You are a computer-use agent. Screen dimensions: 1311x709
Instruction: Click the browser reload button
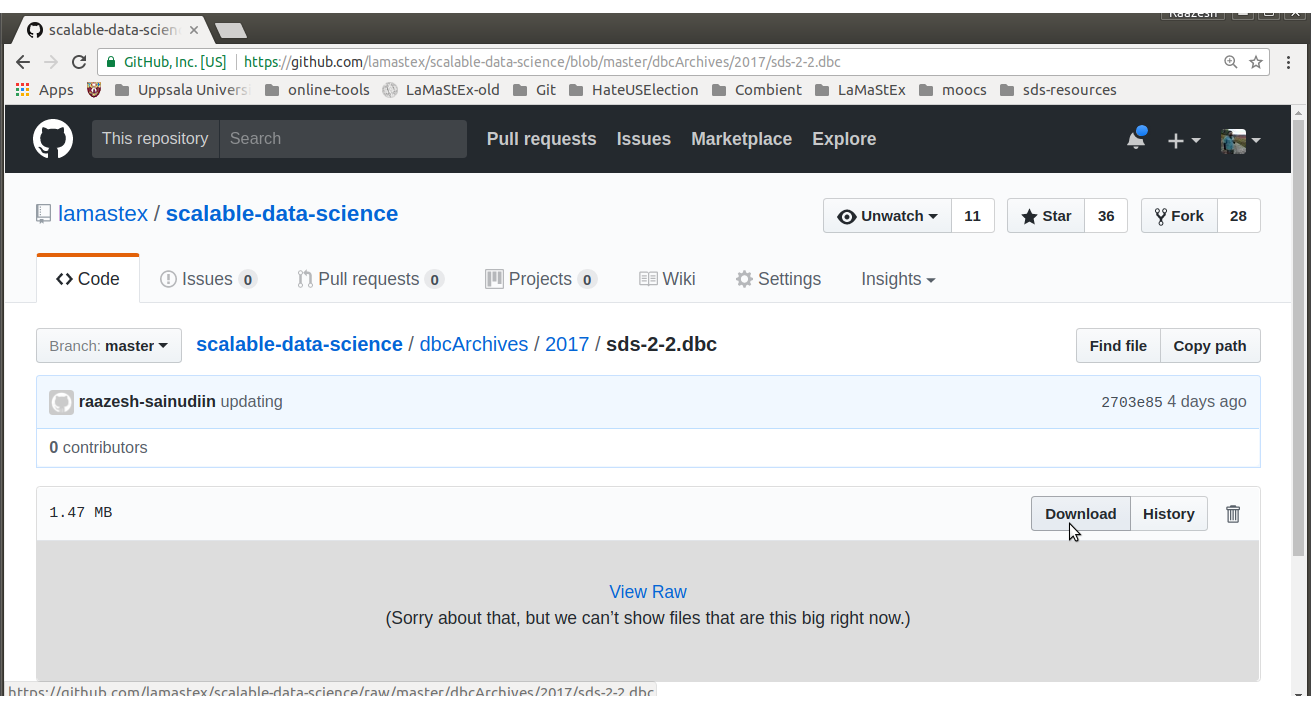click(x=81, y=62)
